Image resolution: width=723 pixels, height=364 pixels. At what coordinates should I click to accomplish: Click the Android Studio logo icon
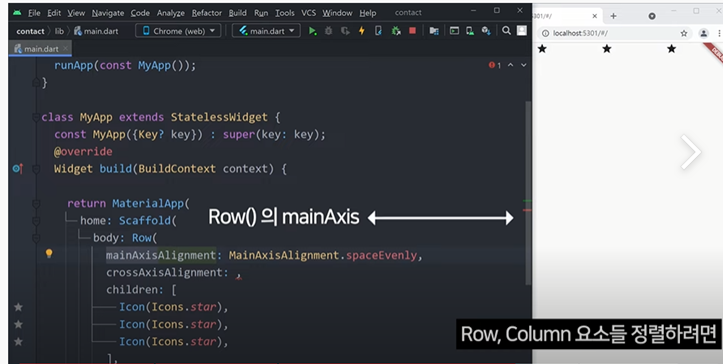click(17, 12)
